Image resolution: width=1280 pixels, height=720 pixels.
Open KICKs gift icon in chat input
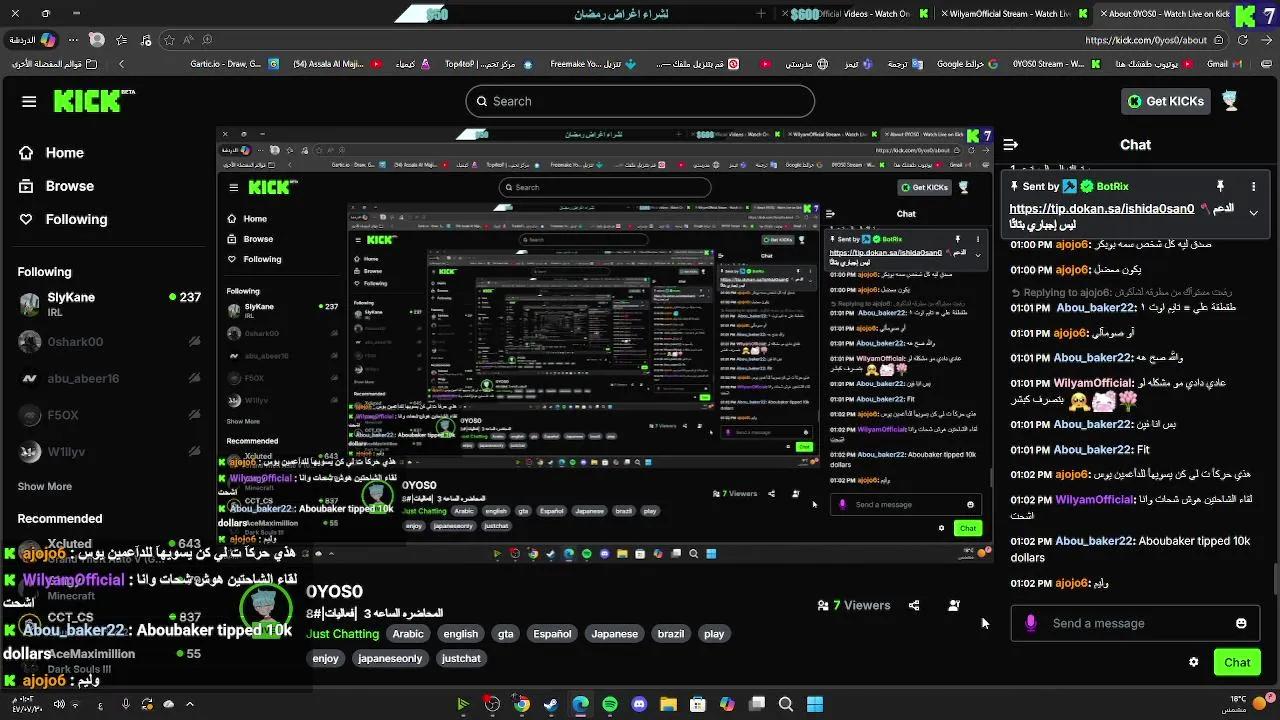point(1031,623)
